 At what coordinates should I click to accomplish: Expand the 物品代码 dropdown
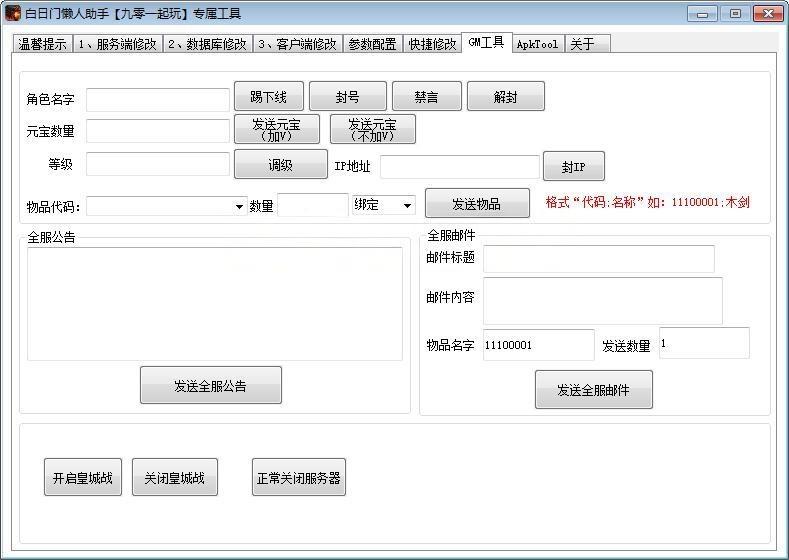click(239, 207)
